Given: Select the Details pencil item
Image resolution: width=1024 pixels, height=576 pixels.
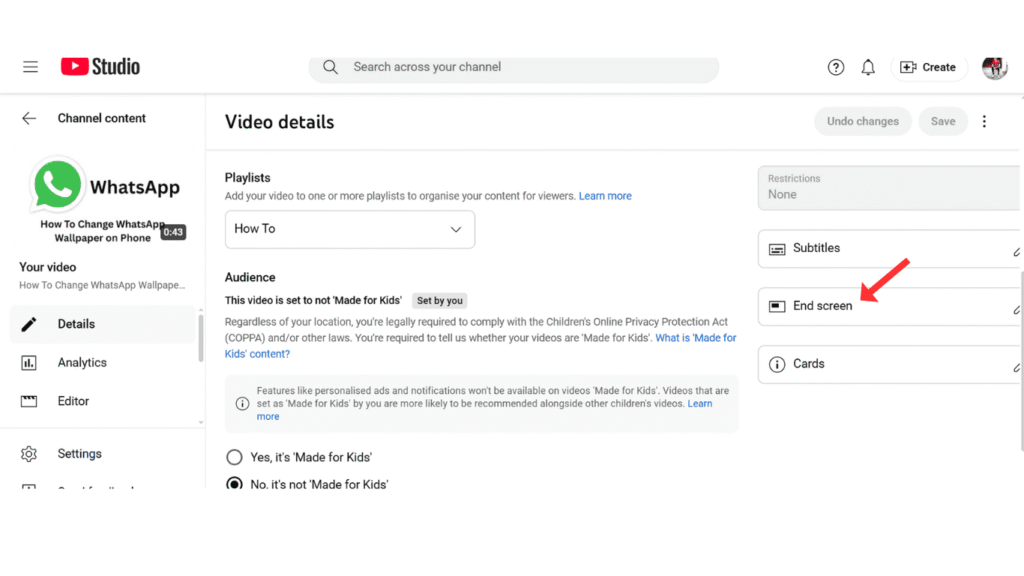Looking at the screenshot, I should 103,324.
